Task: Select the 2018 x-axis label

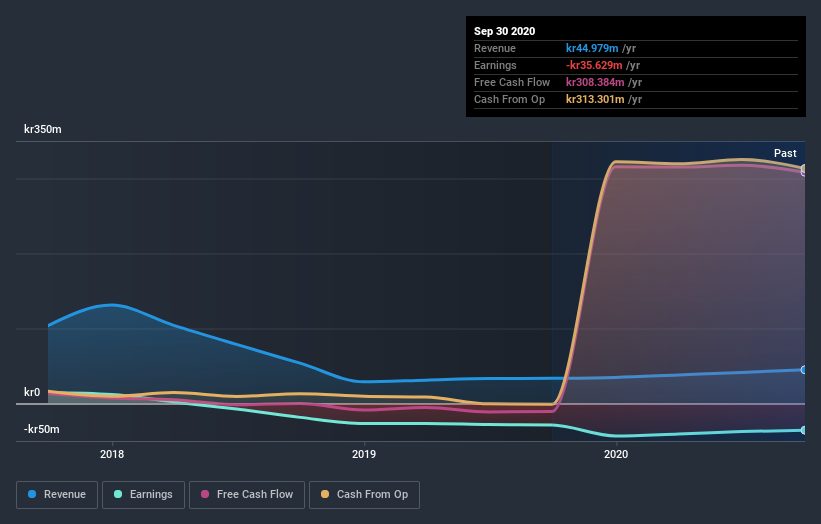Action: (112, 454)
